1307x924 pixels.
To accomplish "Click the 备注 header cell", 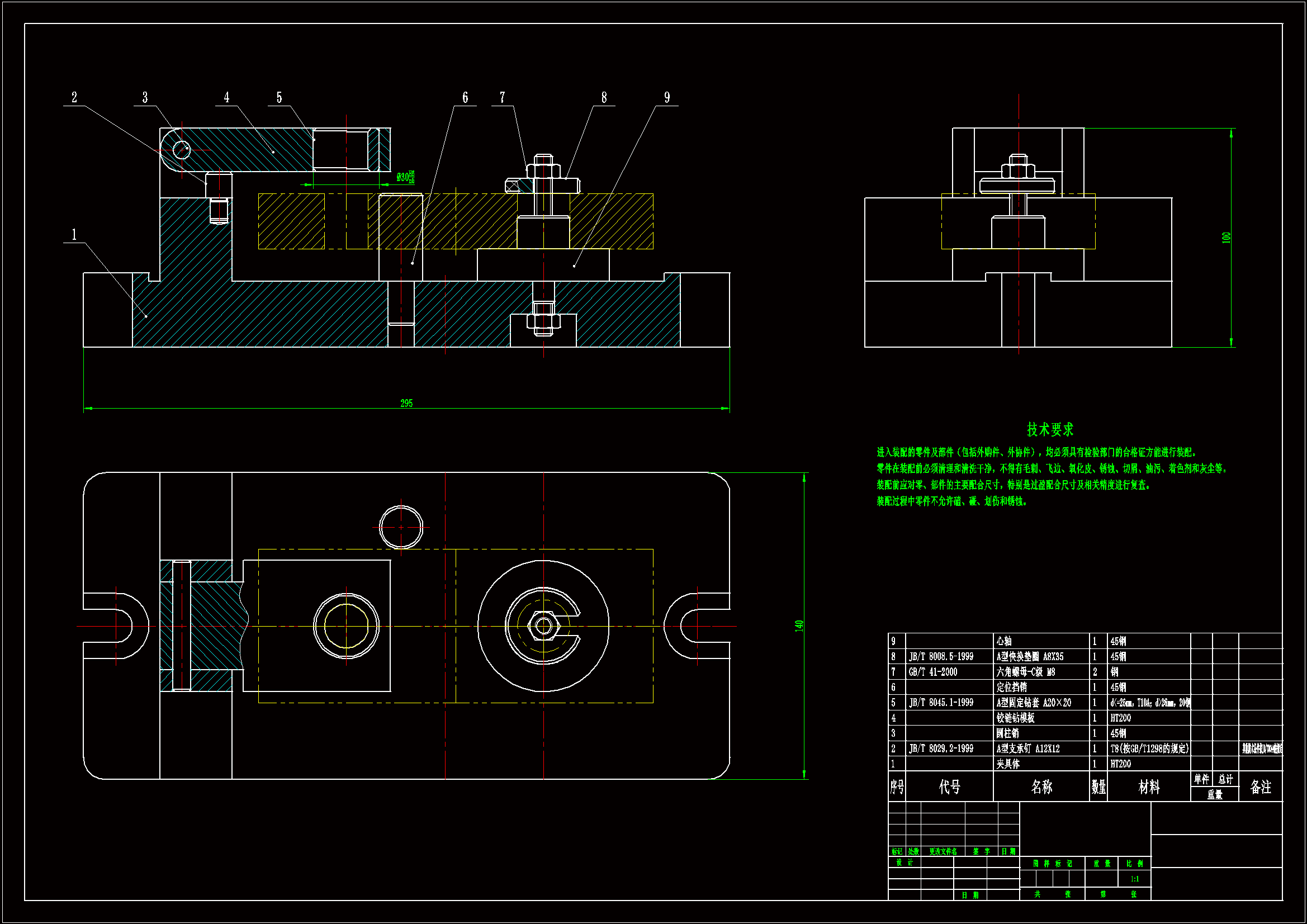I will (x=1260, y=787).
